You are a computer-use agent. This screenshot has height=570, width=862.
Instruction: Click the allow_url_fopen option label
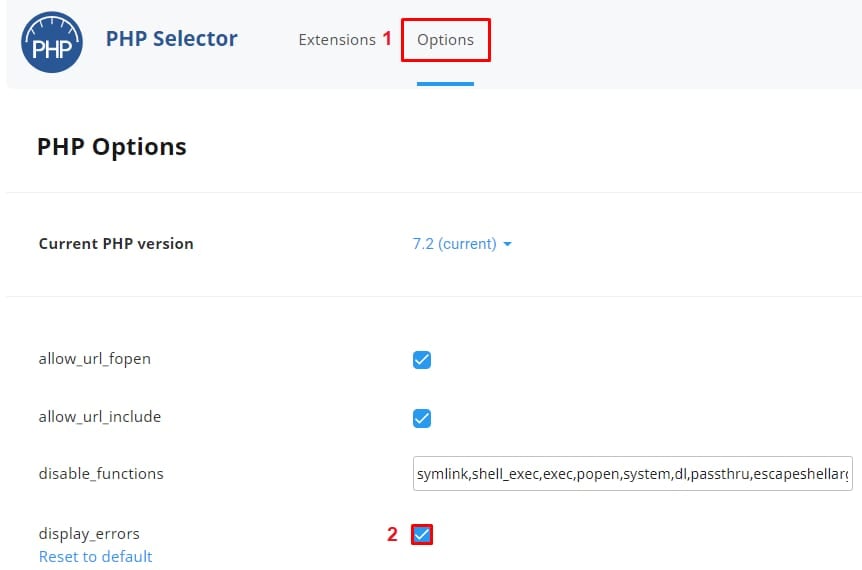tap(95, 358)
